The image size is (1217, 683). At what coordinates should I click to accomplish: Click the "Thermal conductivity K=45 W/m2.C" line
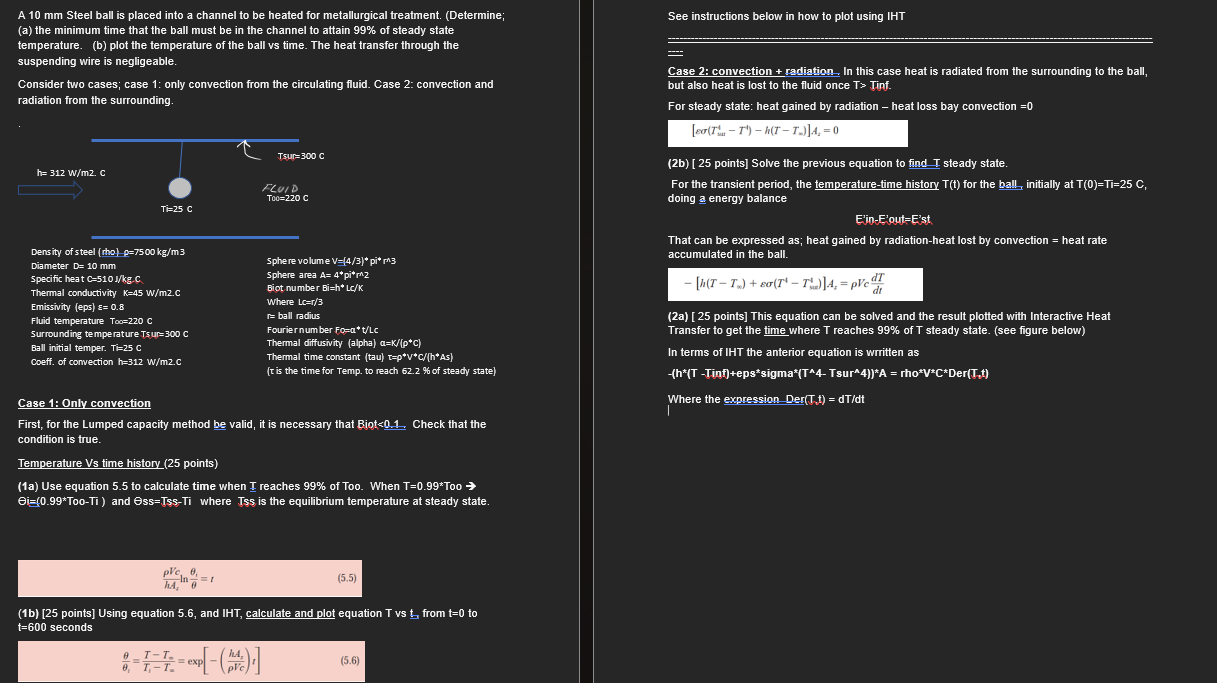(x=105, y=293)
